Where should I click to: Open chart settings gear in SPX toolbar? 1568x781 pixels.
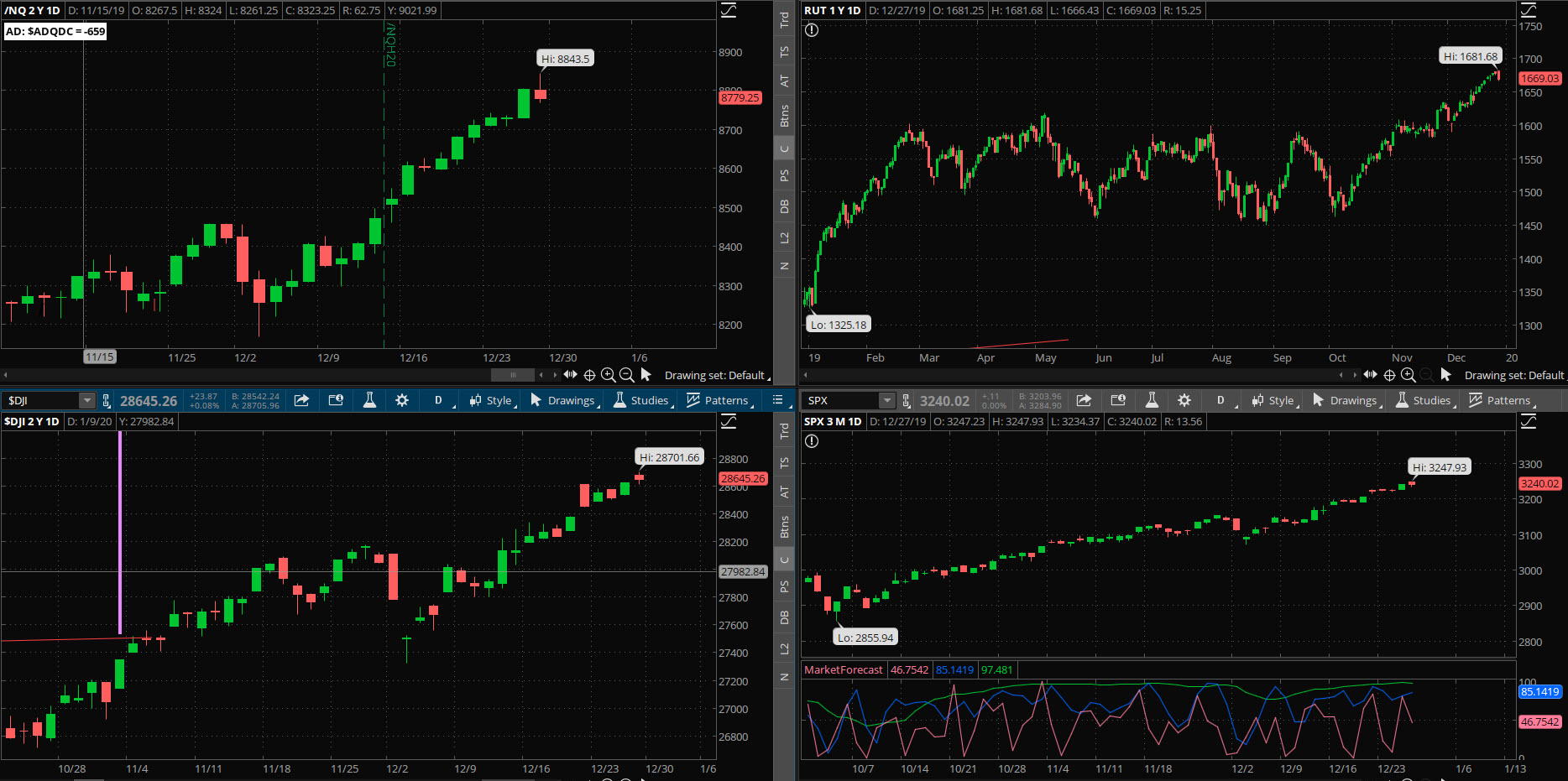pyautogui.click(x=1184, y=400)
